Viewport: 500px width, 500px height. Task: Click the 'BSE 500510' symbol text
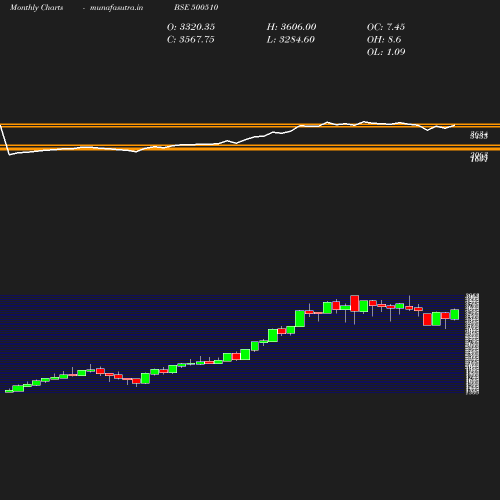point(196,7)
